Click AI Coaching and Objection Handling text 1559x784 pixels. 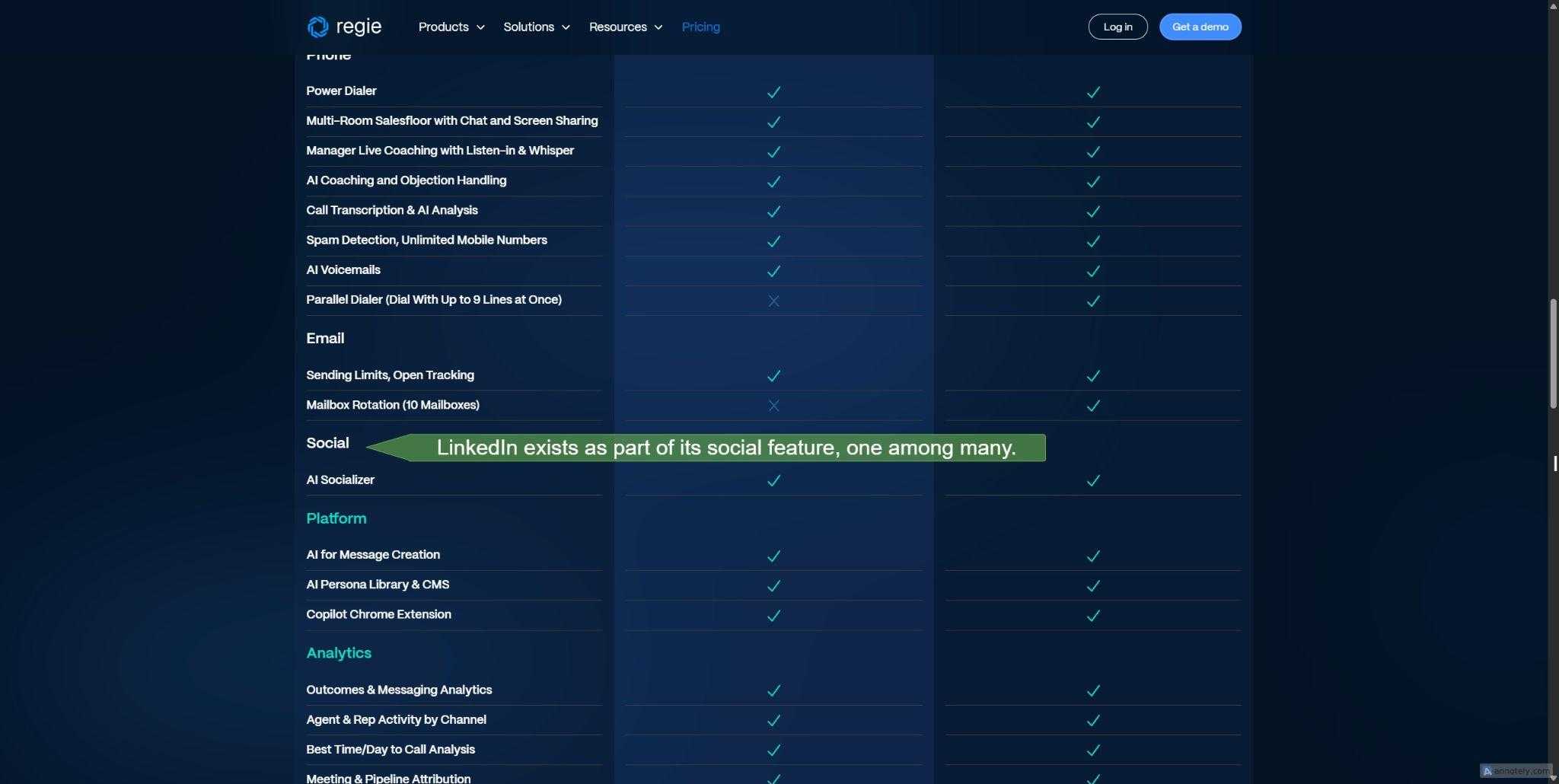pyautogui.click(x=406, y=180)
